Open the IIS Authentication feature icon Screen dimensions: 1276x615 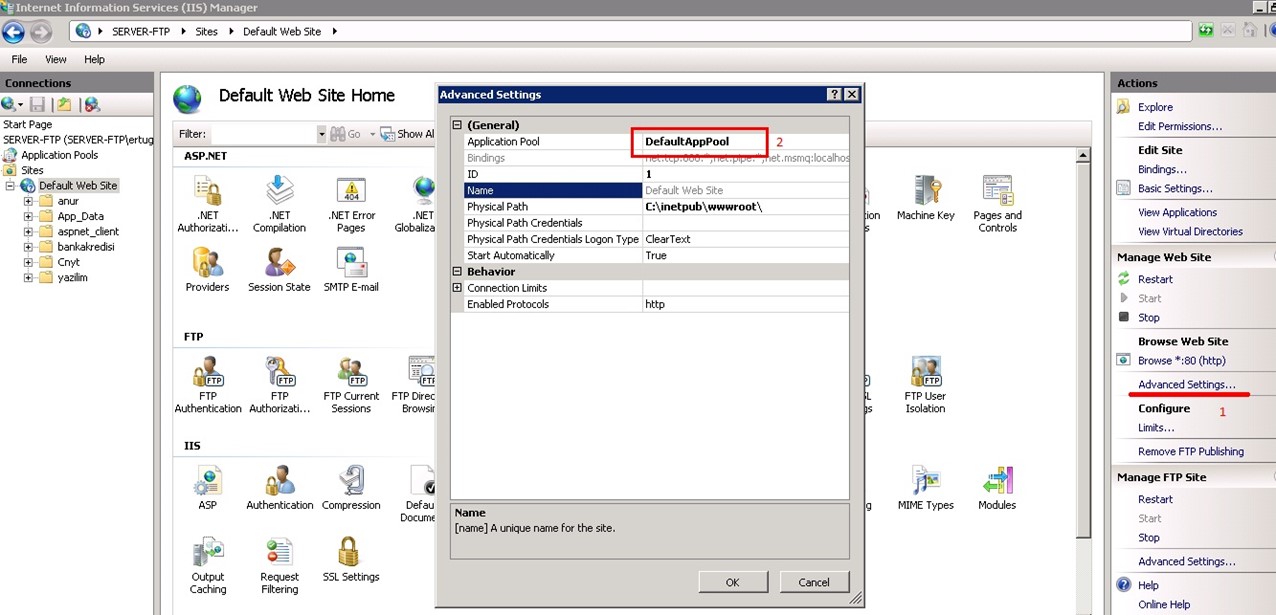click(279, 488)
